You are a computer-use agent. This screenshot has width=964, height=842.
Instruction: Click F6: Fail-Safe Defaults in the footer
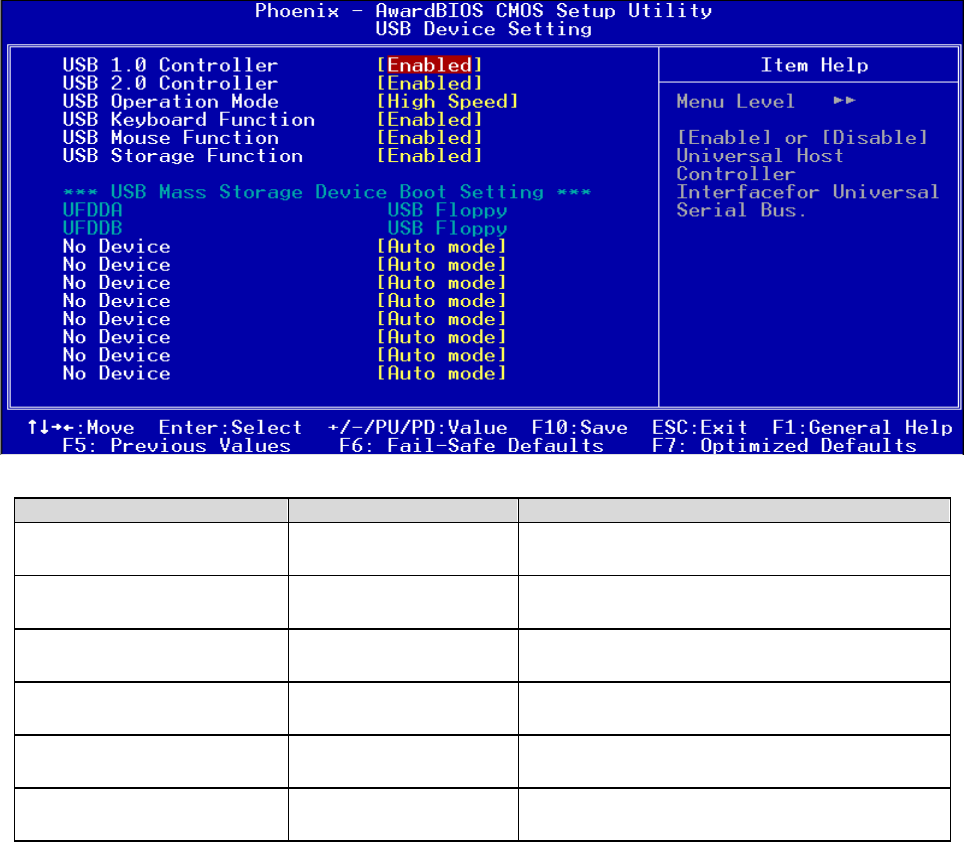(471, 446)
